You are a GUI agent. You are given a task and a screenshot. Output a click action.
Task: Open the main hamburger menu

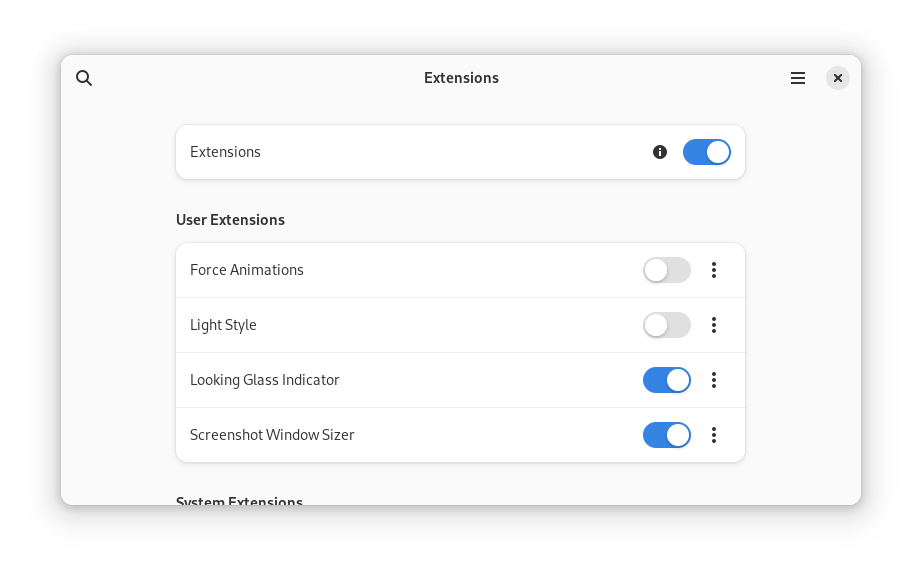[798, 78]
